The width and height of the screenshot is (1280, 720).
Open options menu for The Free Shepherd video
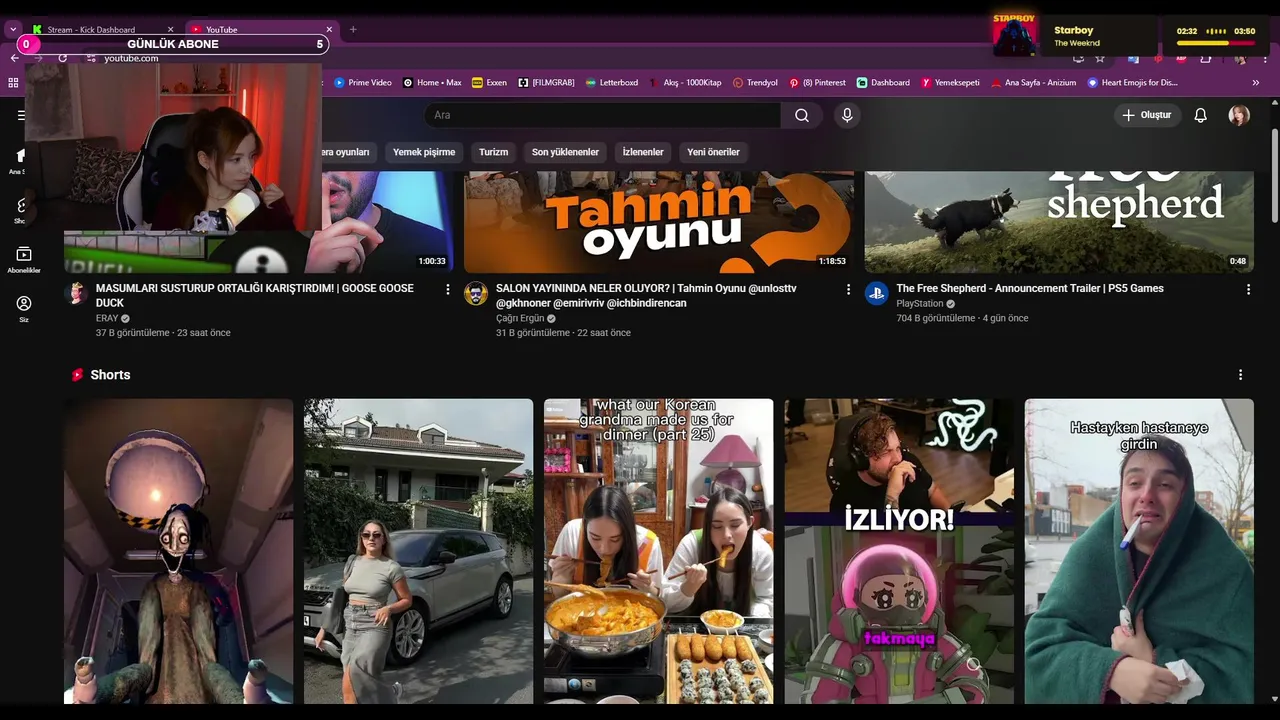coord(1248,289)
